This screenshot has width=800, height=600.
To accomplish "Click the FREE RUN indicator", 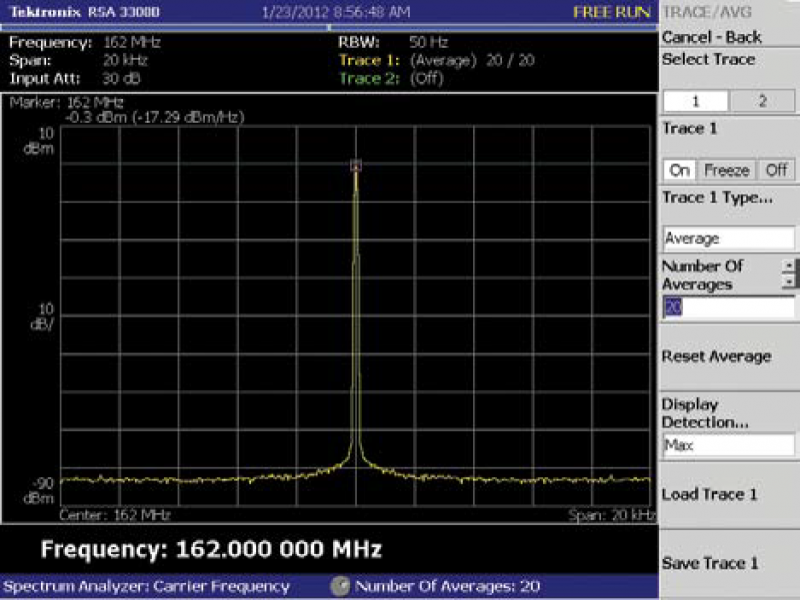I will (611, 12).
